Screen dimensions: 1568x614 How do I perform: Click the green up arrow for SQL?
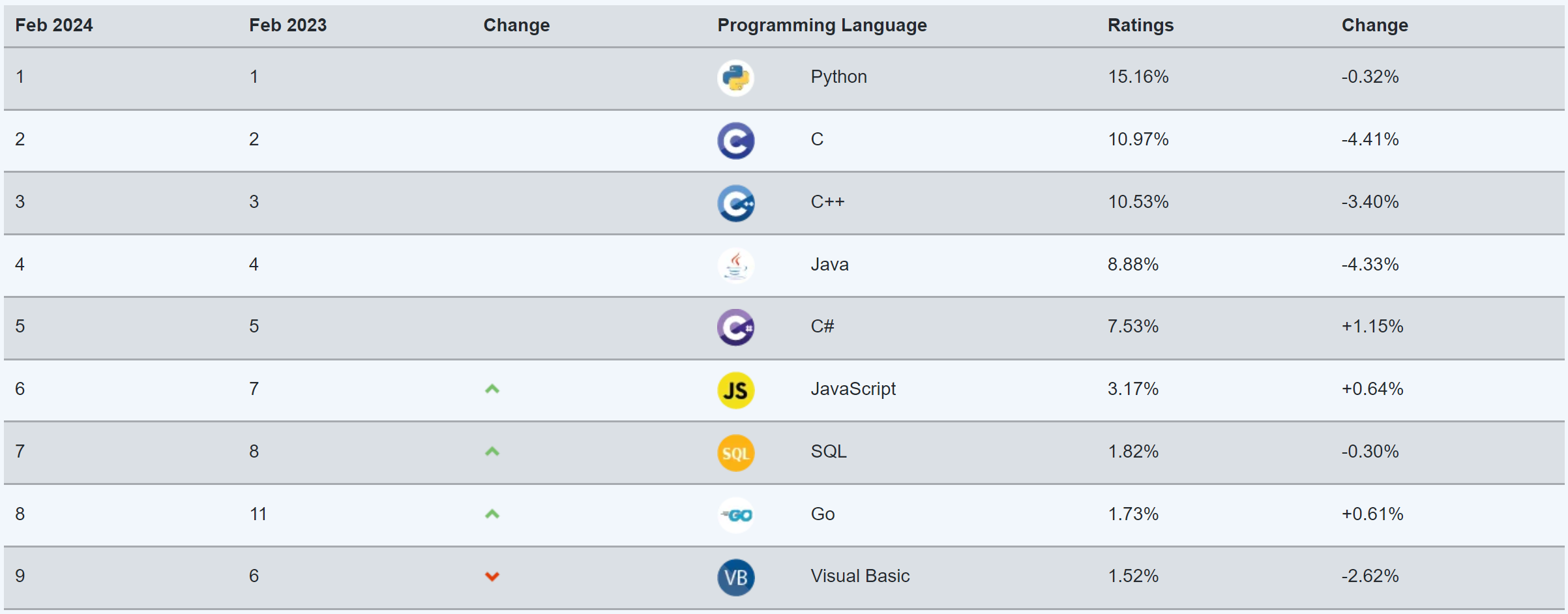tap(492, 452)
